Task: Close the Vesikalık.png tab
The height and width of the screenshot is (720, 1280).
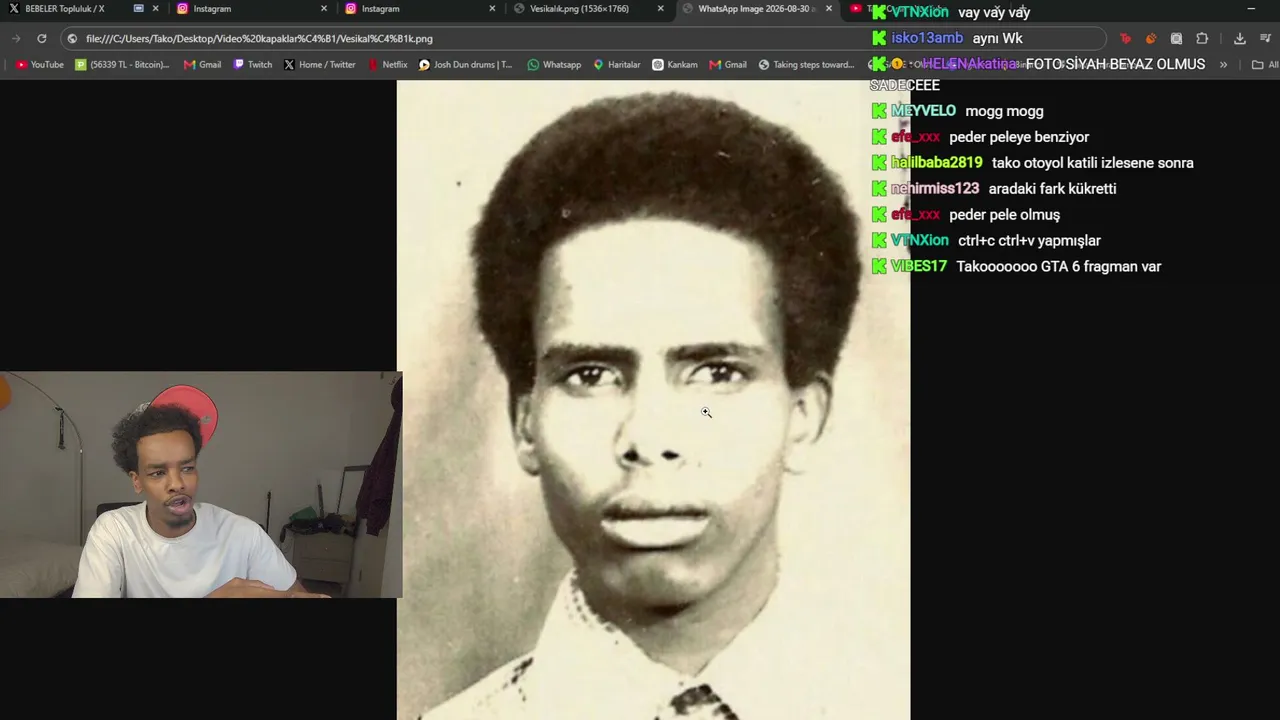Action: click(x=660, y=9)
